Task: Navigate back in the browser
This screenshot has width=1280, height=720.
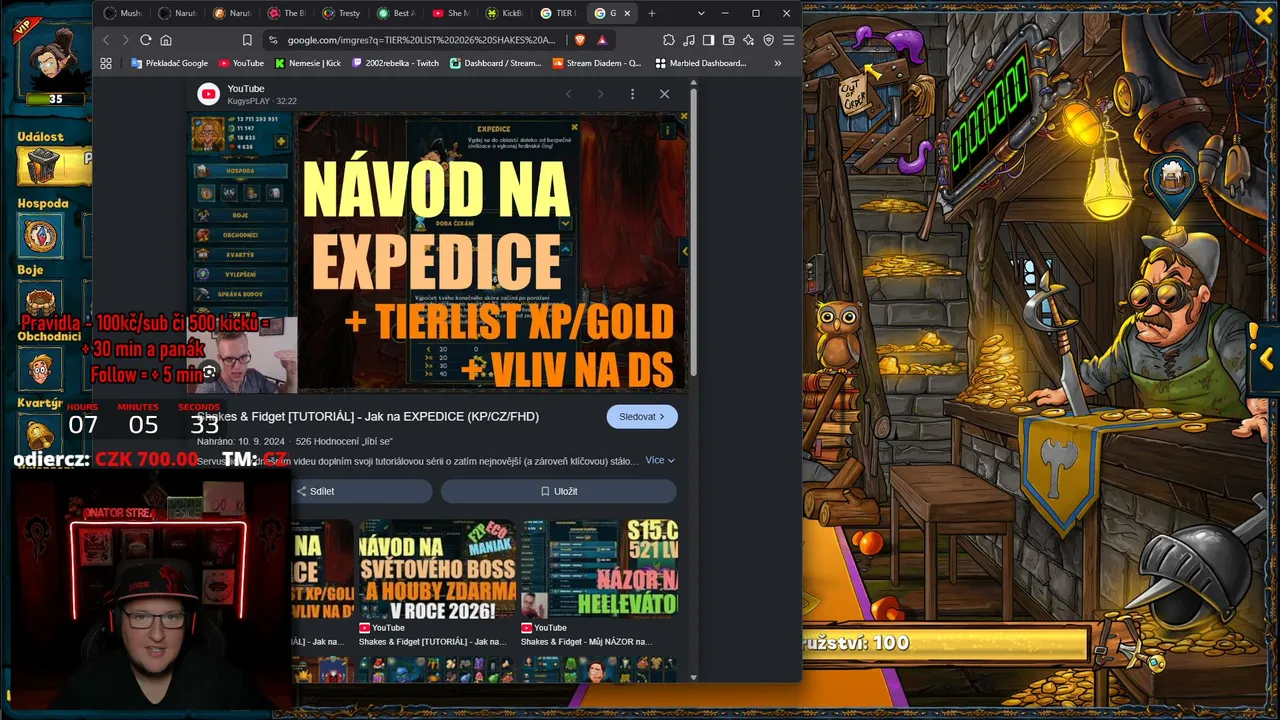Action: (106, 40)
